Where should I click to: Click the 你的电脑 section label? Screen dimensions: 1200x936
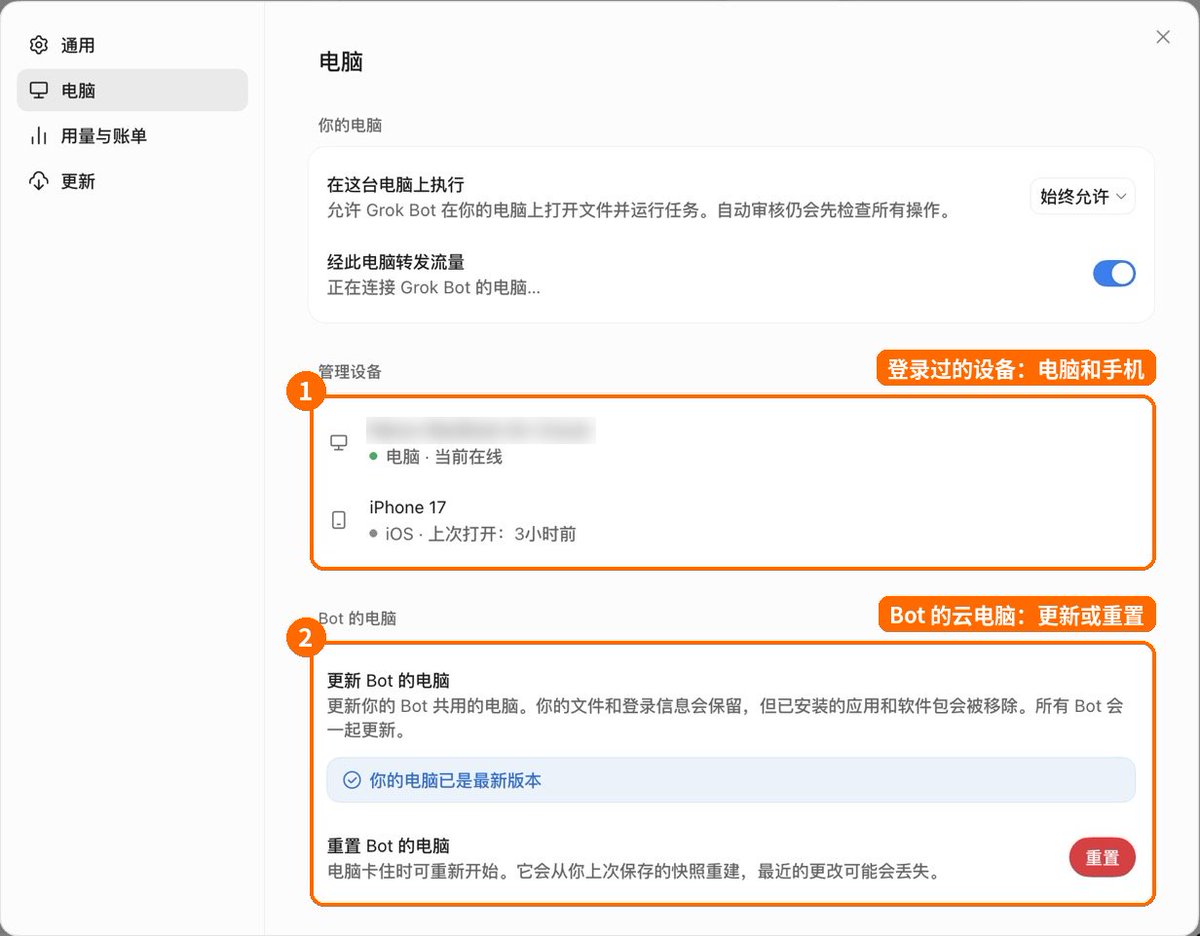tap(350, 125)
